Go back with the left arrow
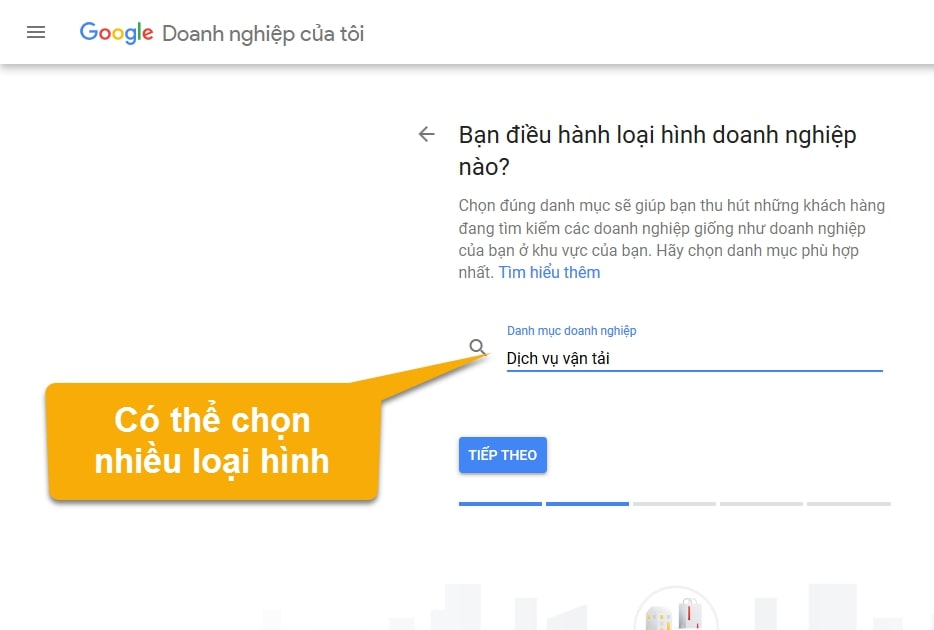 pyautogui.click(x=426, y=134)
